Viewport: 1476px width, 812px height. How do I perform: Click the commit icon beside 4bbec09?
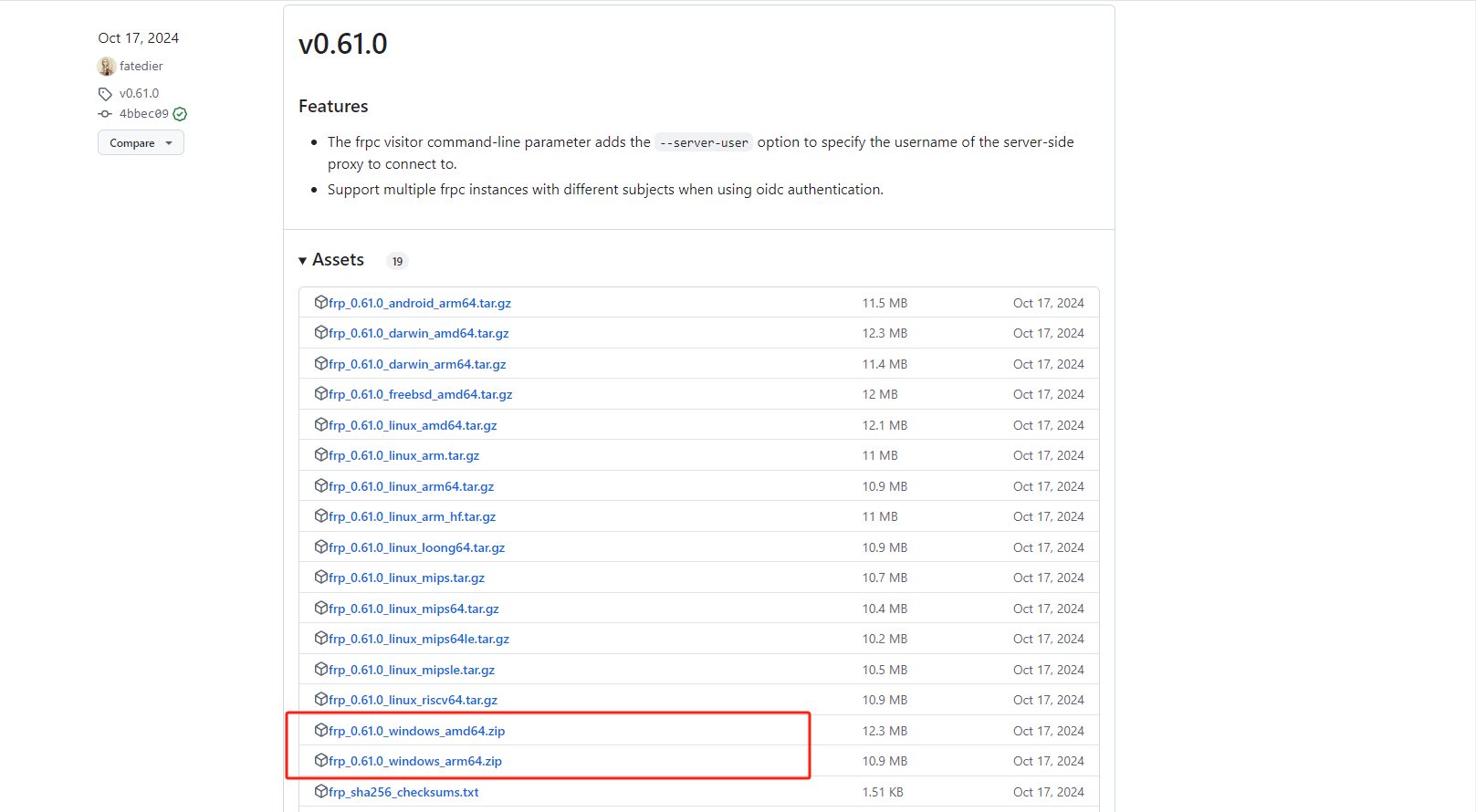pos(105,114)
